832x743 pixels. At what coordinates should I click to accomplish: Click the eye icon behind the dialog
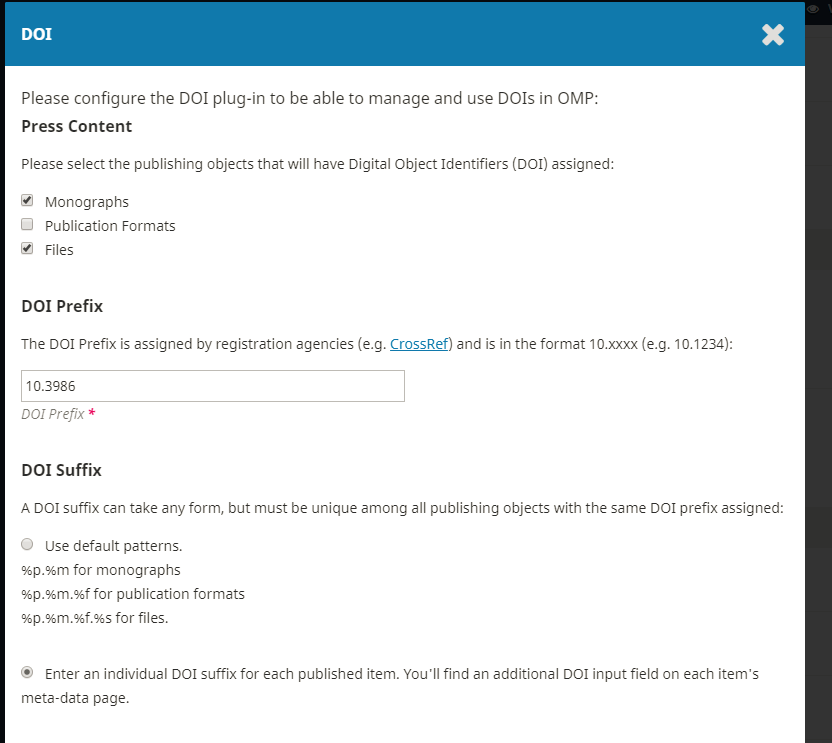tap(813, 9)
